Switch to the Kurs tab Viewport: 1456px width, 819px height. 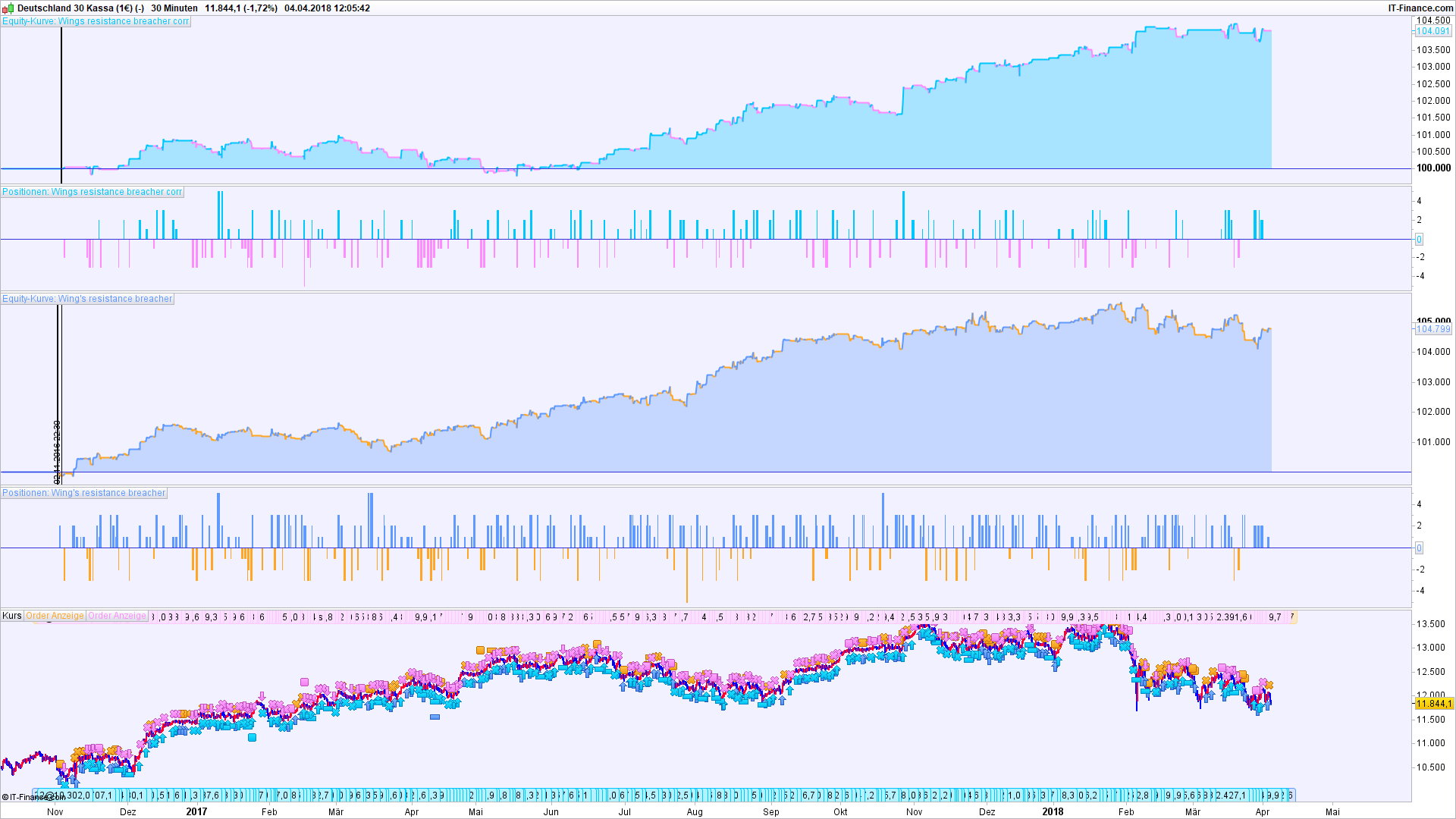click(12, 616)
